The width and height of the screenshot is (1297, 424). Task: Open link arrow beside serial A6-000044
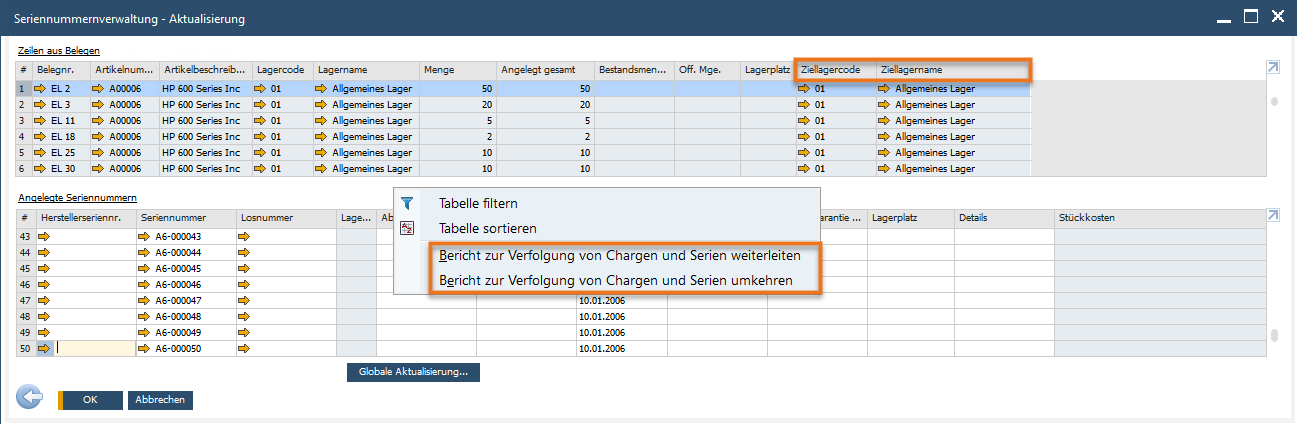[144, 253]
